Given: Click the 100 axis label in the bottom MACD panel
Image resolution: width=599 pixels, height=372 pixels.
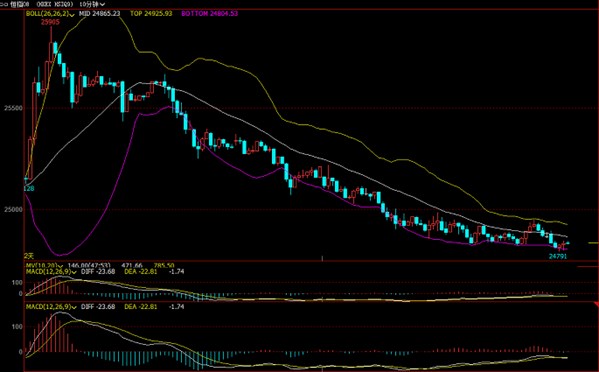Looking at the screenshot, I should [x=18, y=327].
